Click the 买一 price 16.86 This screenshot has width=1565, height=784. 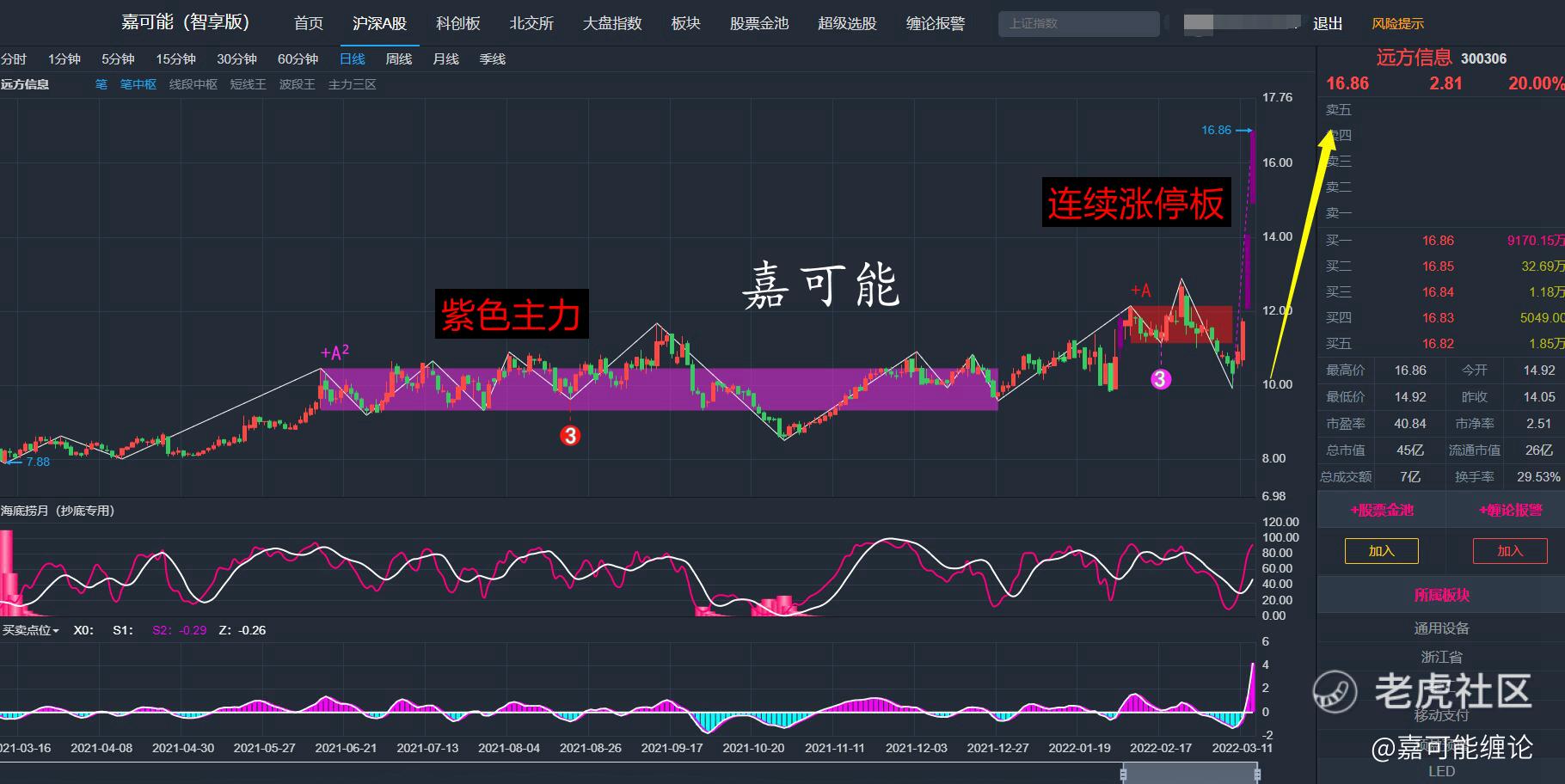(1438, 241)
